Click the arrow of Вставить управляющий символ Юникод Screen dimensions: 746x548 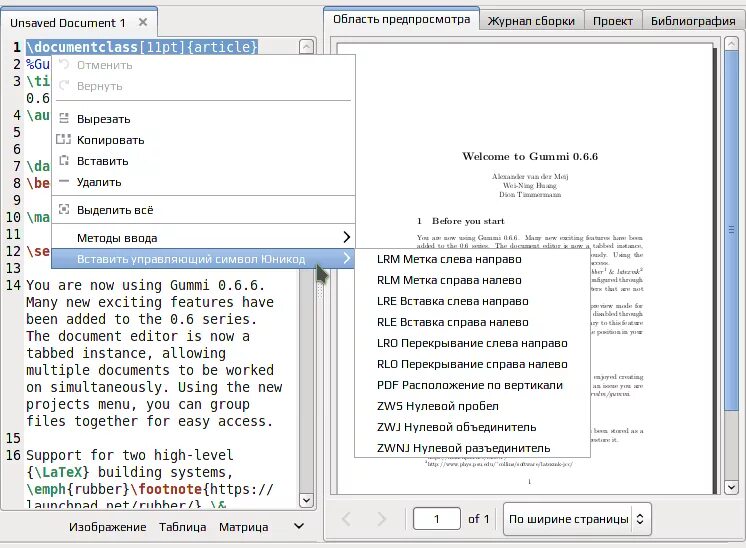tap(347, 258)
